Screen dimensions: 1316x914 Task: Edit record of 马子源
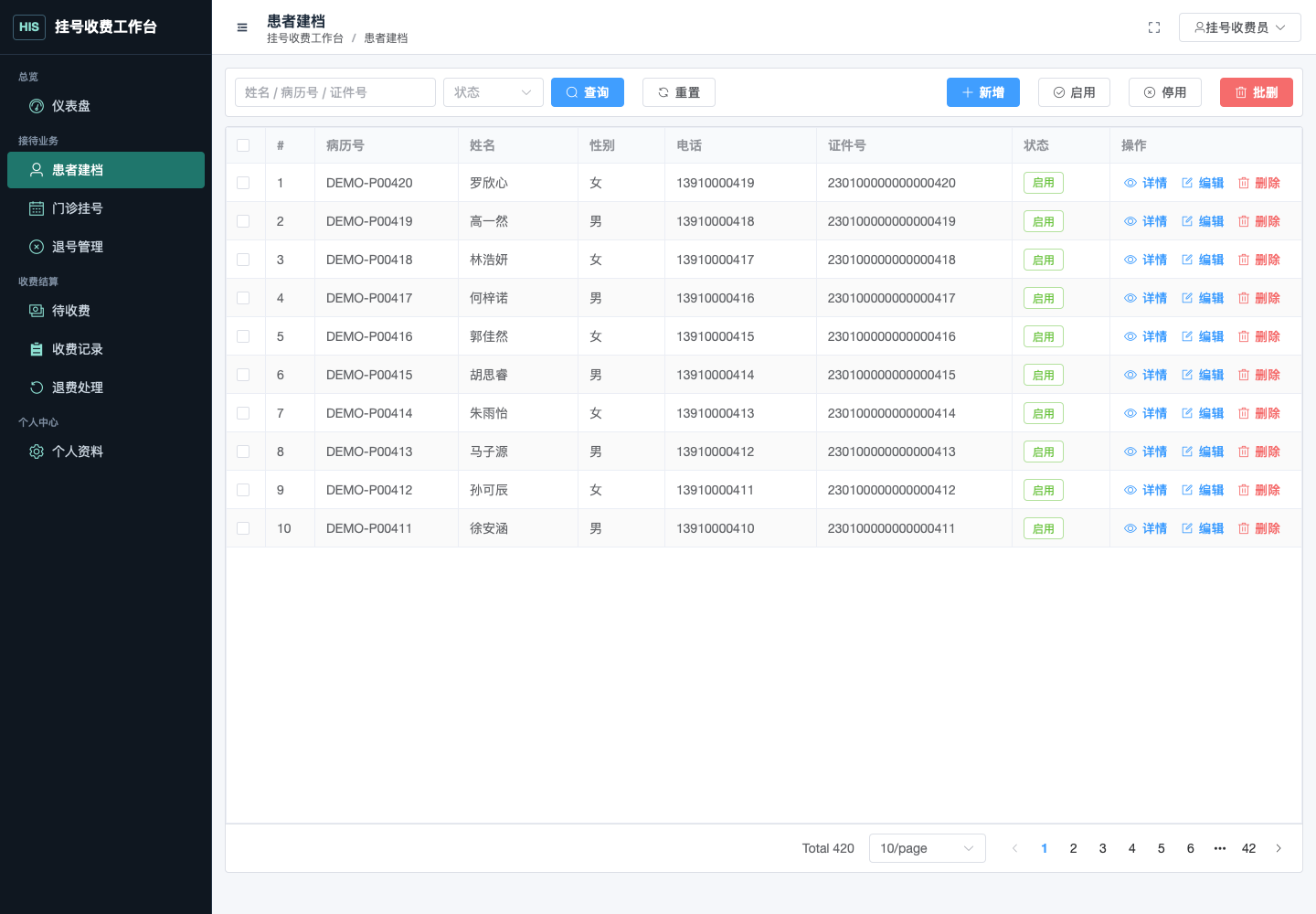click(1202, 452)
